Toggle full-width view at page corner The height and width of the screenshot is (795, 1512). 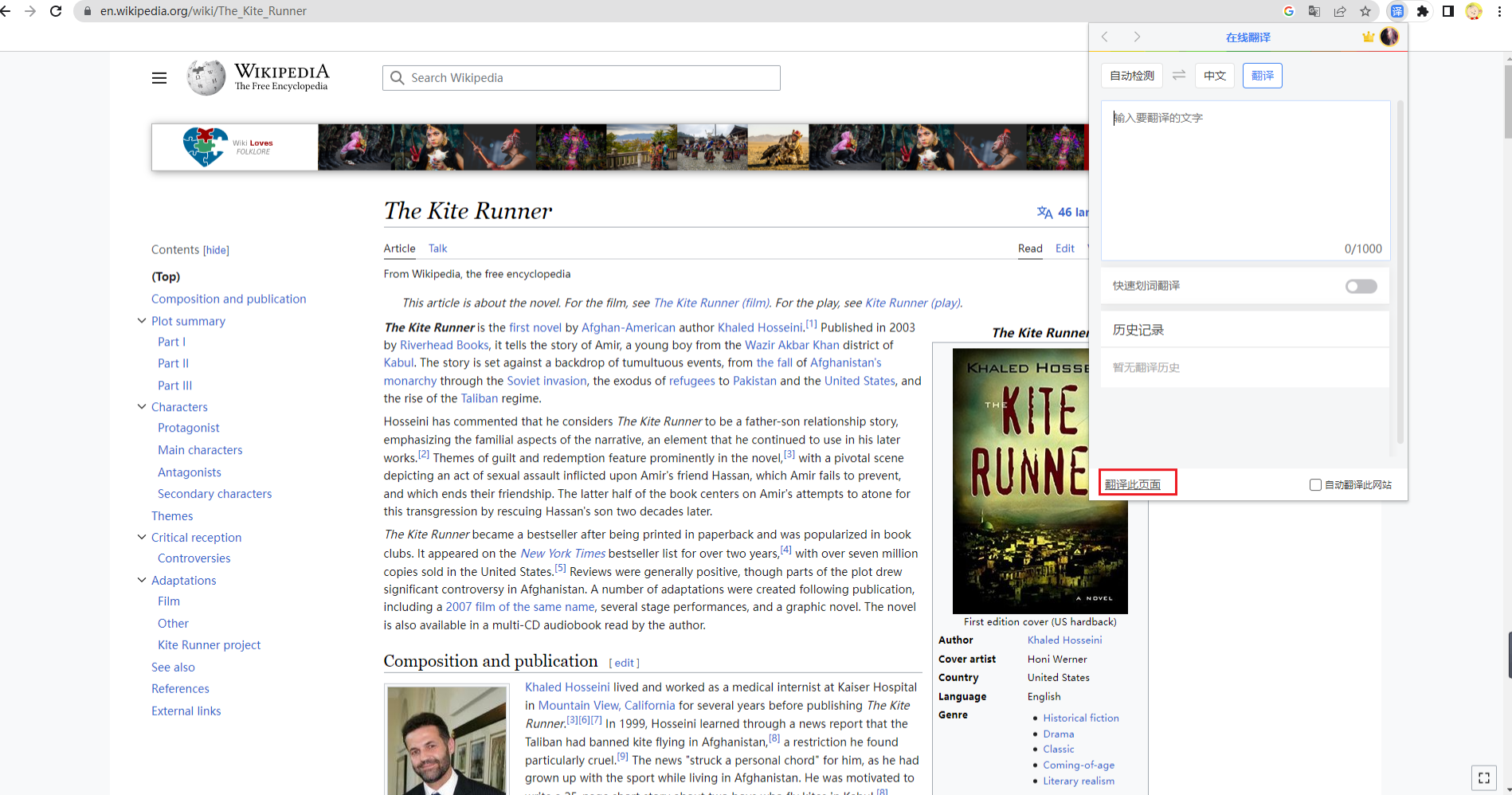pyautogui.click(x=1484, y=778)
